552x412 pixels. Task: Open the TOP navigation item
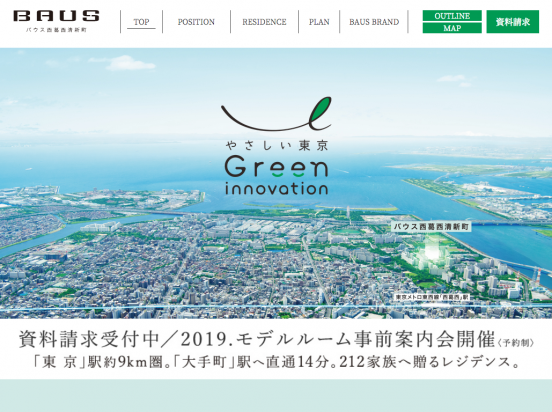click(x=141, y=22)
